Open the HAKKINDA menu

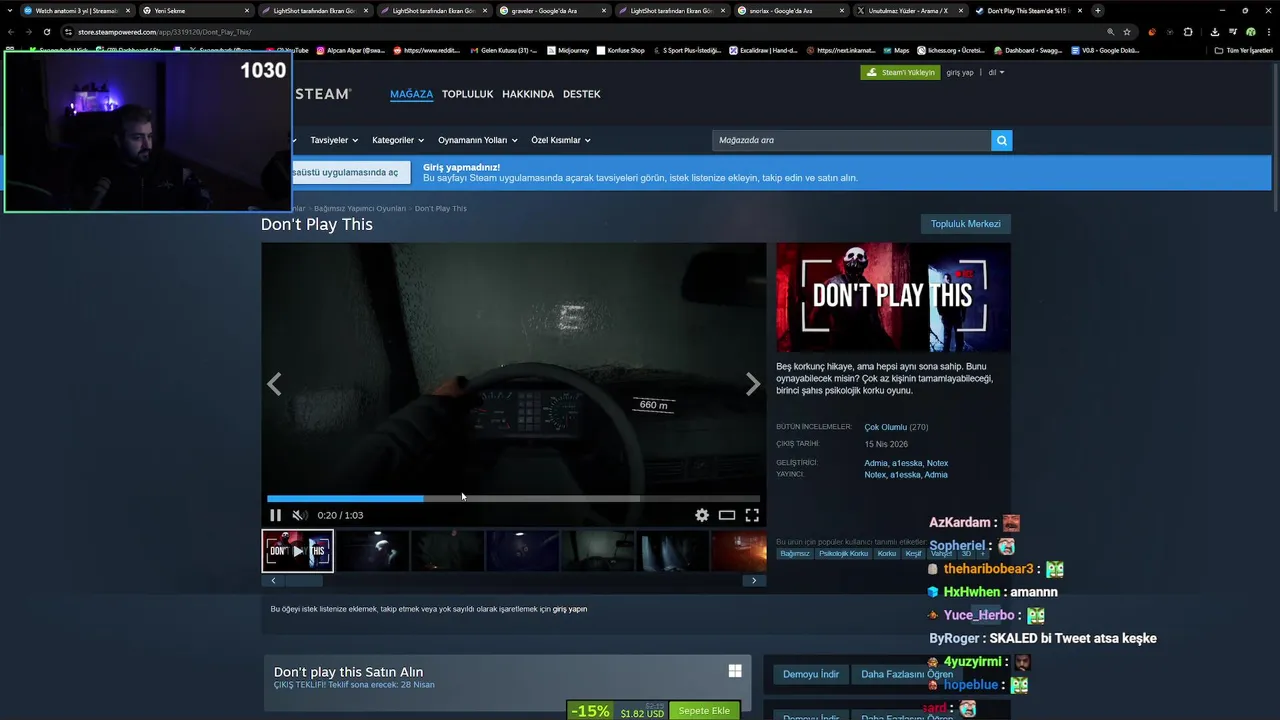click(x=528, y=94)
